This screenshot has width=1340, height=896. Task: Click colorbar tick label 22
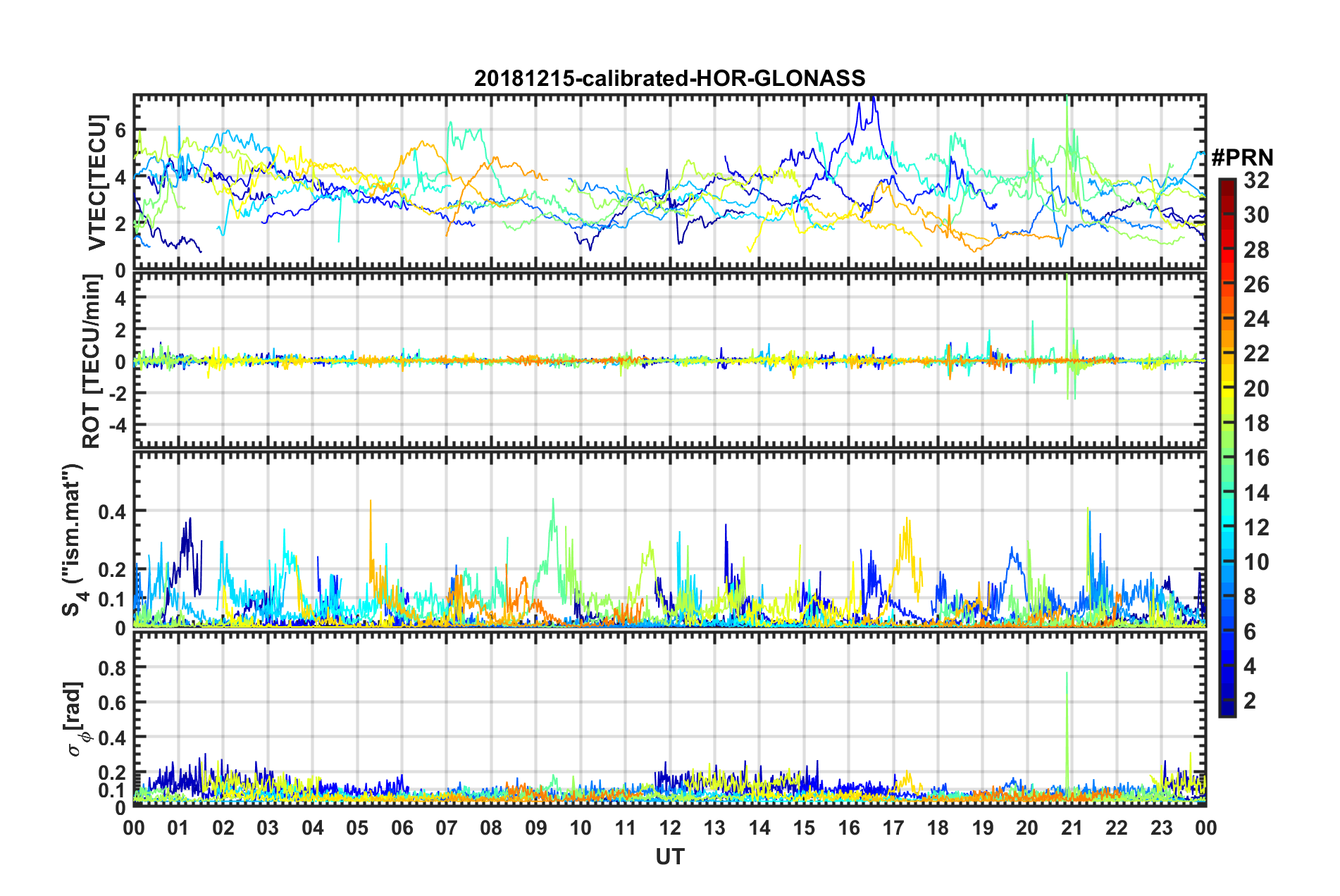click(x=1256, y=354)
